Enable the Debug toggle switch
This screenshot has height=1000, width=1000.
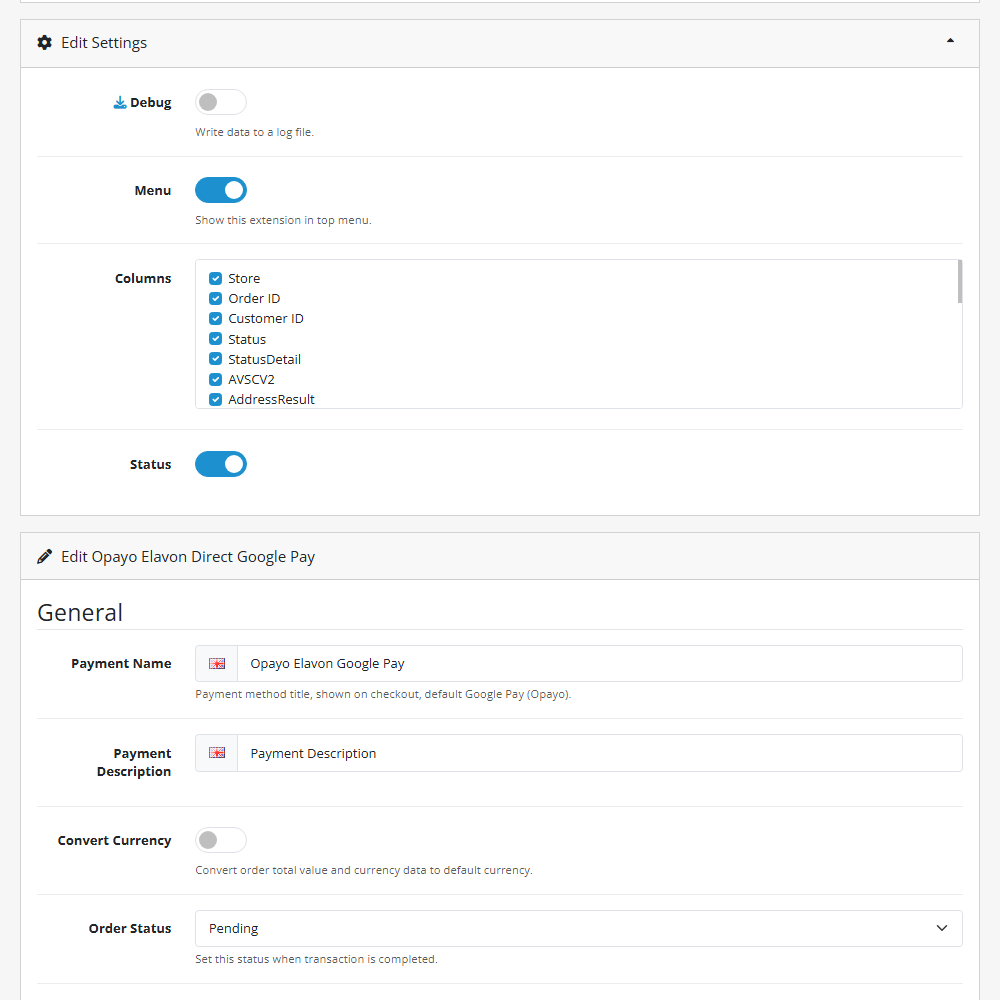(220, 102)
